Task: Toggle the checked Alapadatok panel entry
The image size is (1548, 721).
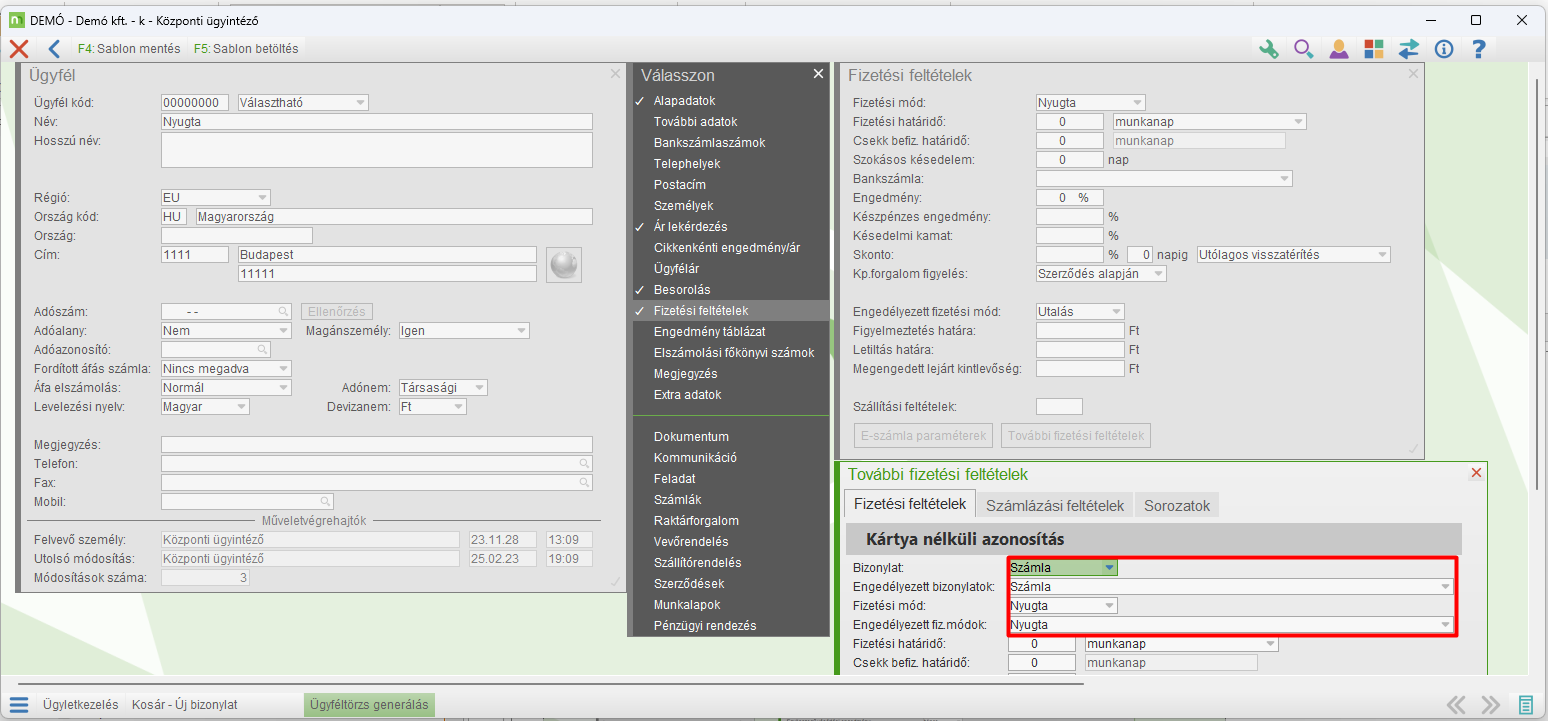Action: 684,101
